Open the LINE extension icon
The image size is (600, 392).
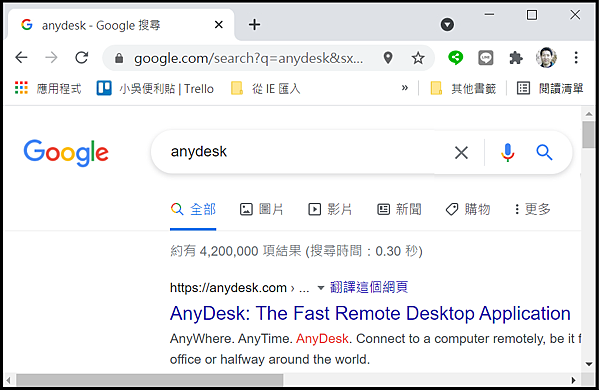click(x=486, y=58)
